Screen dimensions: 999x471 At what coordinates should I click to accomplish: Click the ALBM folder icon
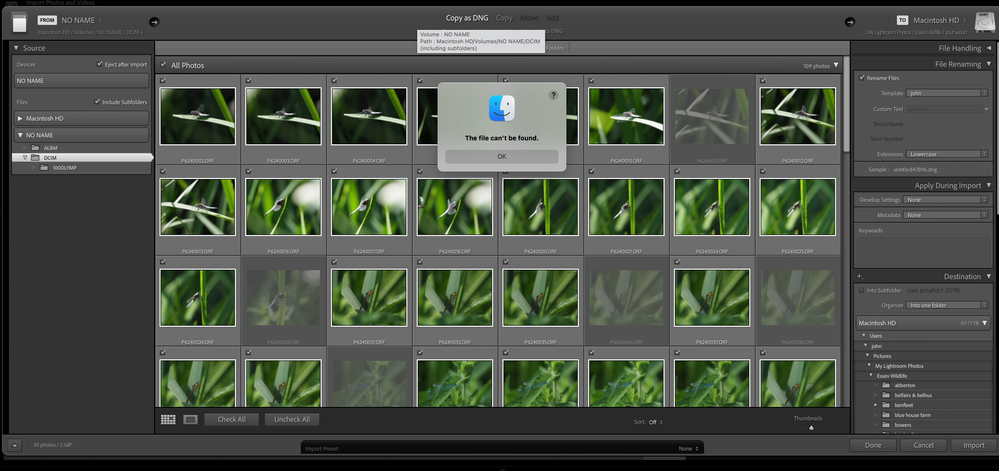click(36, 148)
